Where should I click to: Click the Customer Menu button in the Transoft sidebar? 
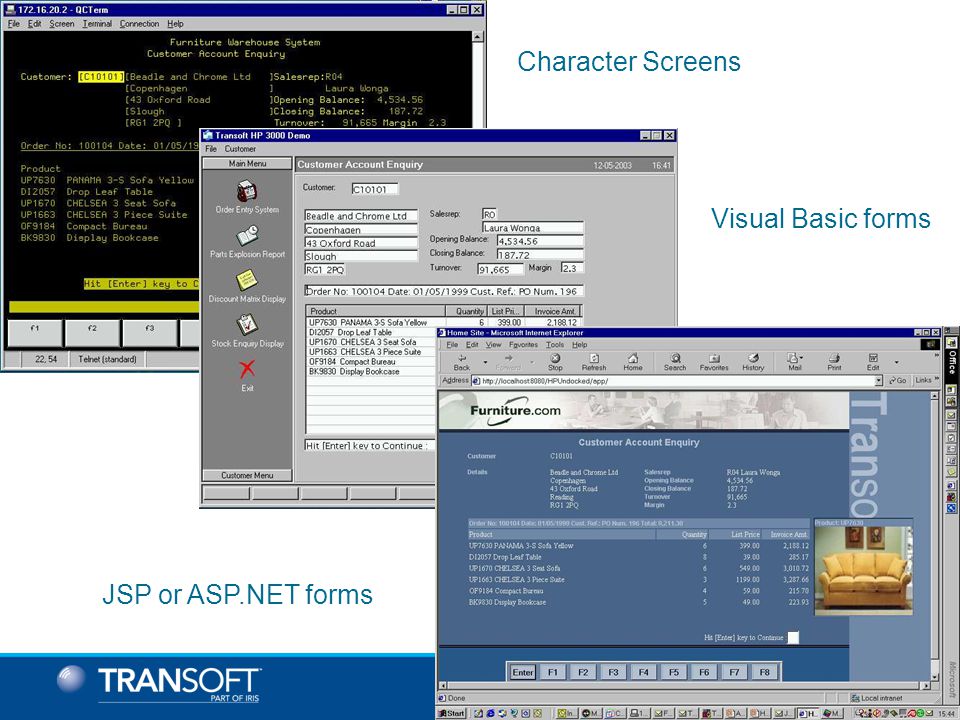click(247, 475)
